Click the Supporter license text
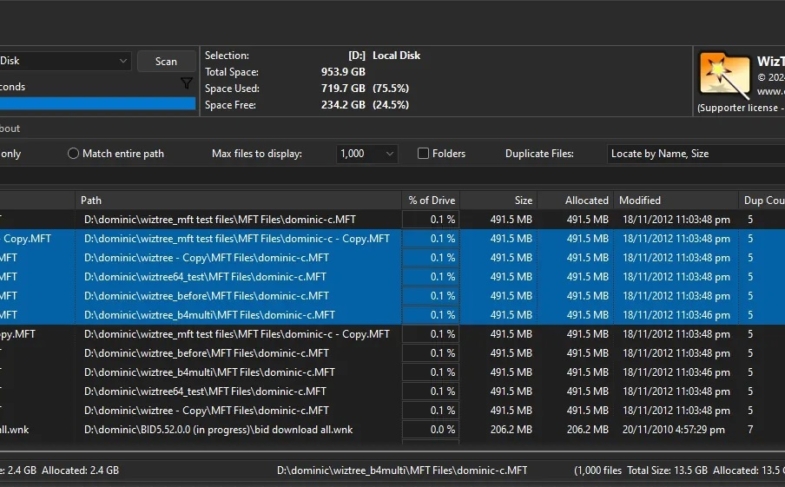 (741, 108)
